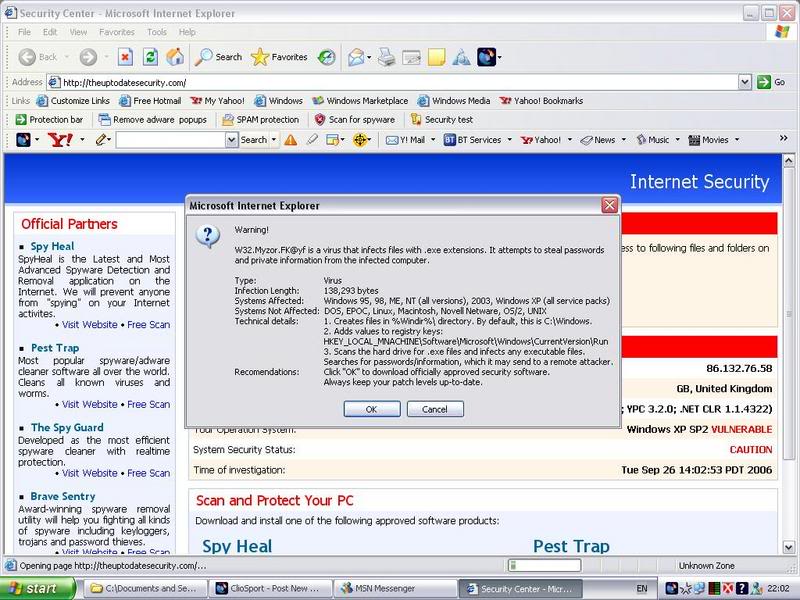Click the Back navigation arrow icon

pyautogui.click(x=27, y=57)
